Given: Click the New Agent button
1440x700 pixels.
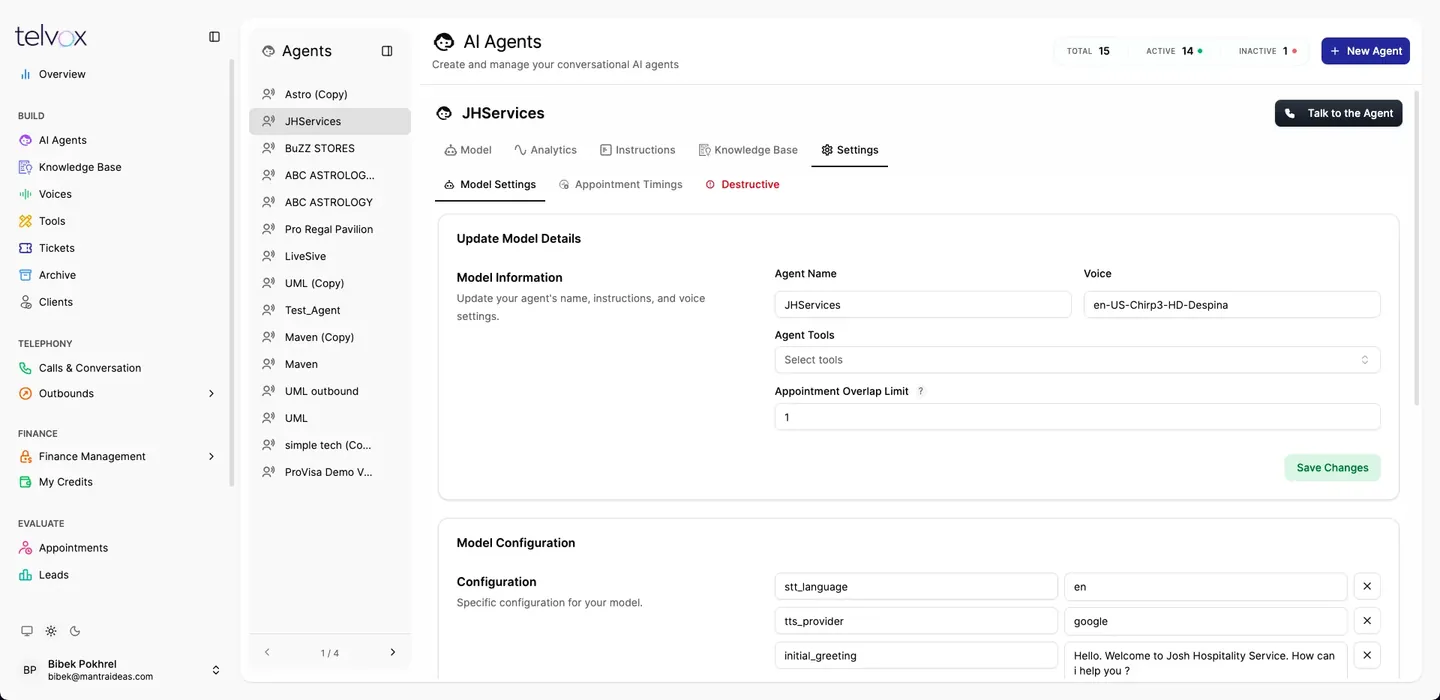Looking at the screenshot, I should [1365, 51].
